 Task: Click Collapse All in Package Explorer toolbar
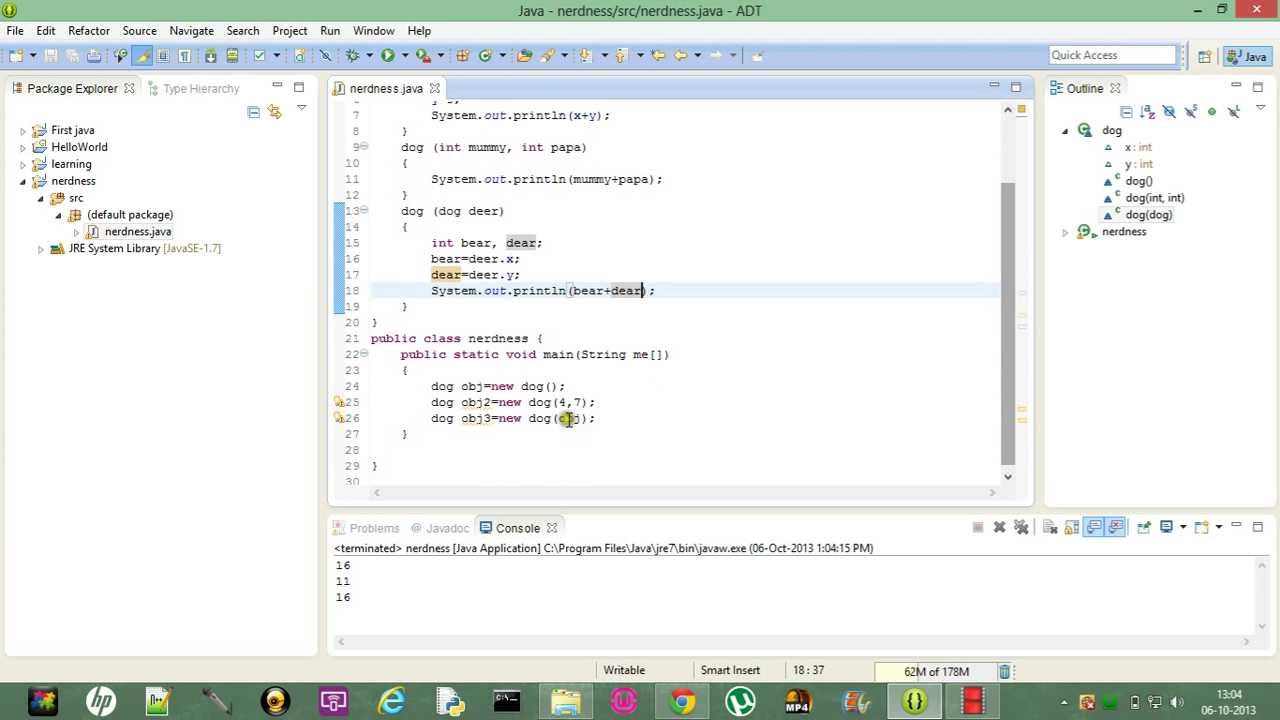253,111
